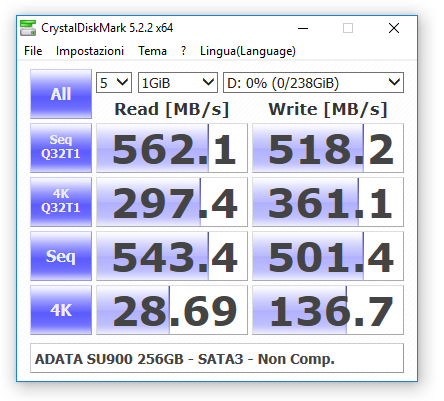Click the CrystalDiskMark app icon in title bar
Viewport: 444px width, 401px height.
[28, 28]
